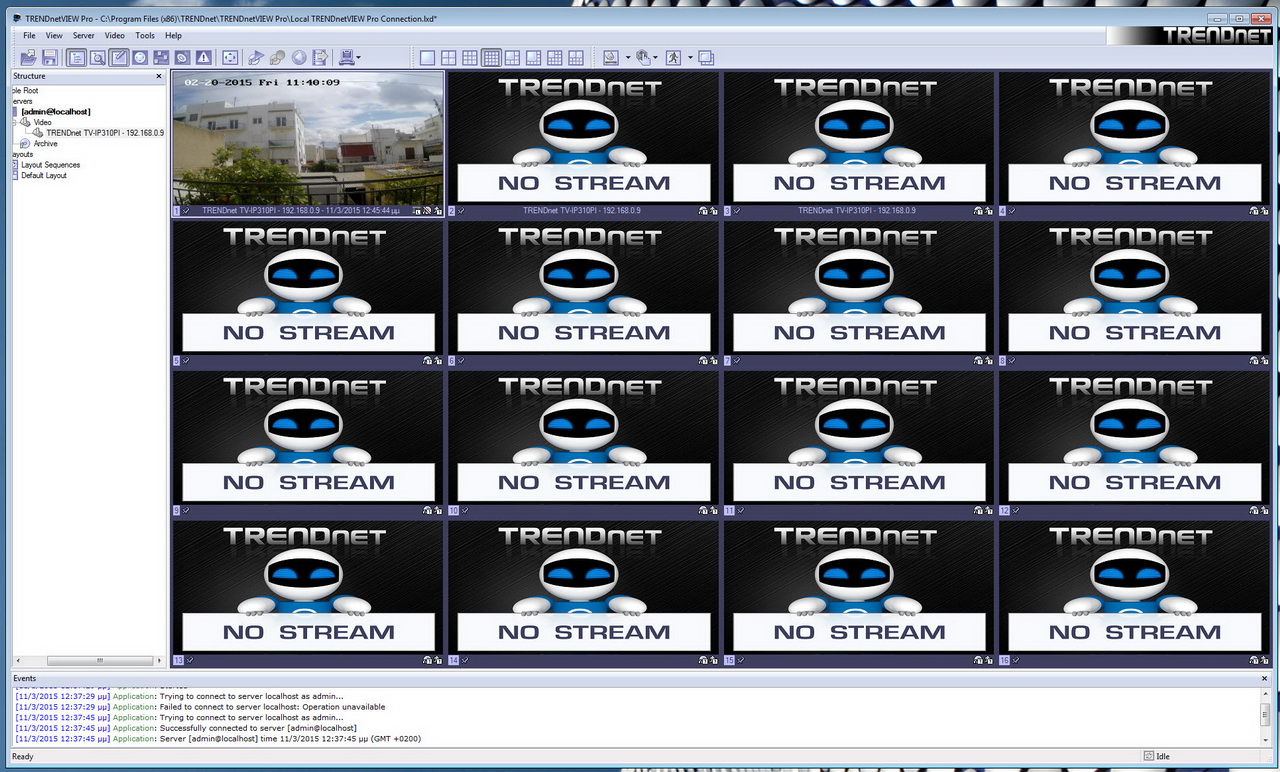This screenshot has height=772, width=1280.
Task: Click the round back arrow icon
Action: pos(299,58)
